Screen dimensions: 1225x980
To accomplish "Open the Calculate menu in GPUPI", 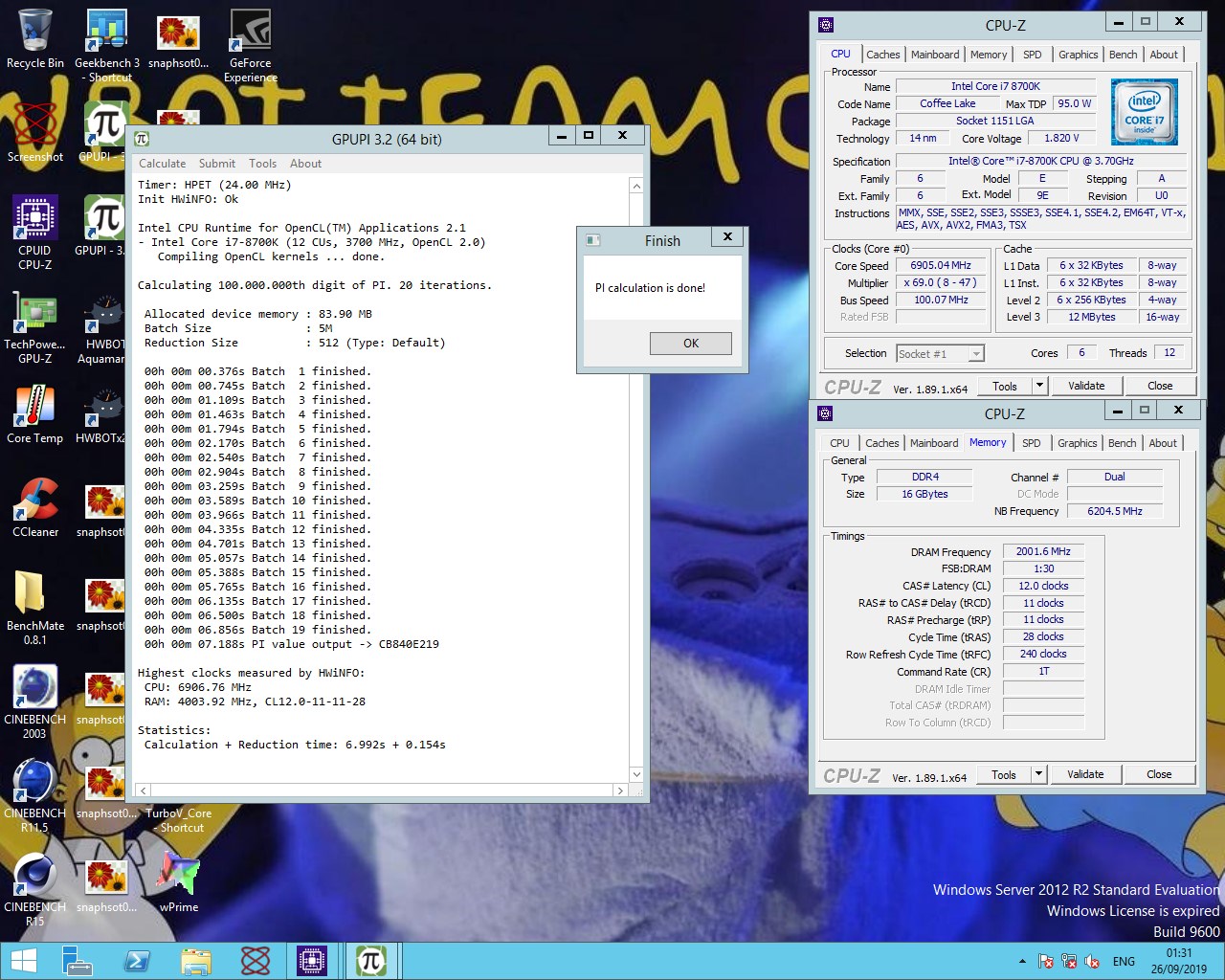I will coord(163,164).
